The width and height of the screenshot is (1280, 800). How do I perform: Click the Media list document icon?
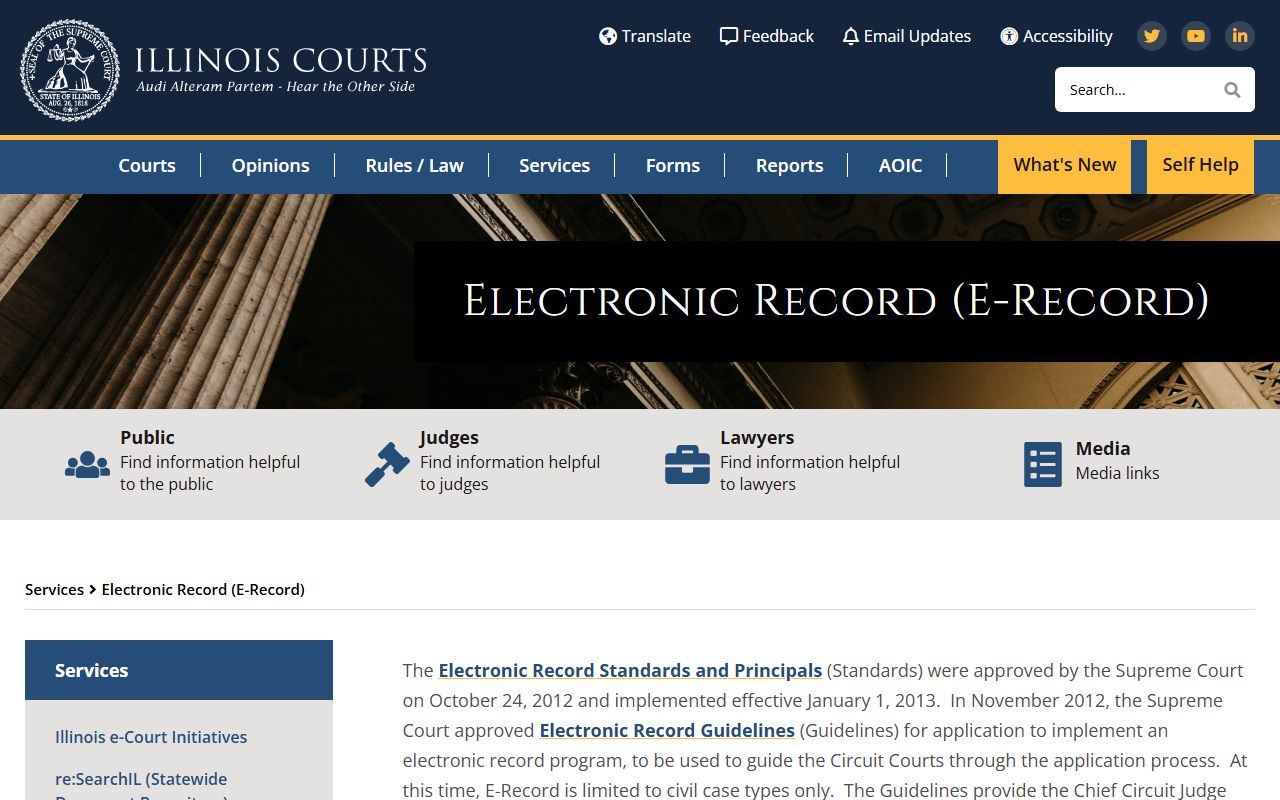[1043, 465]
